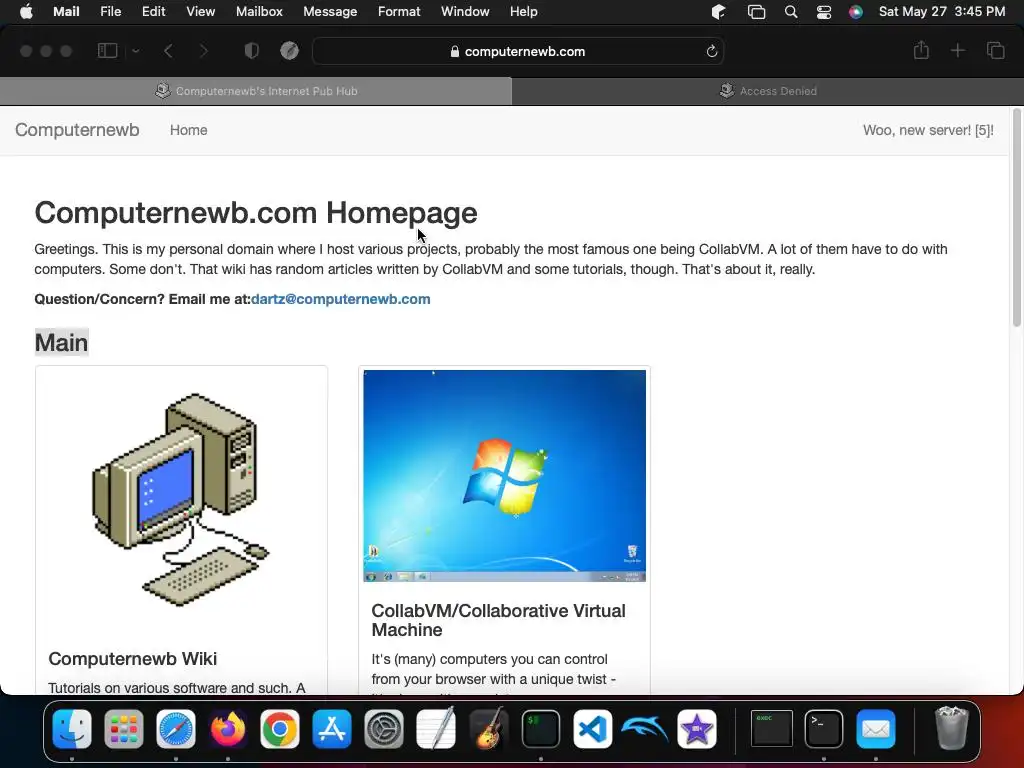Open the Computernewb Wiki card title
The width and height of the screenshot is (1024, 768).
[133, 658]
